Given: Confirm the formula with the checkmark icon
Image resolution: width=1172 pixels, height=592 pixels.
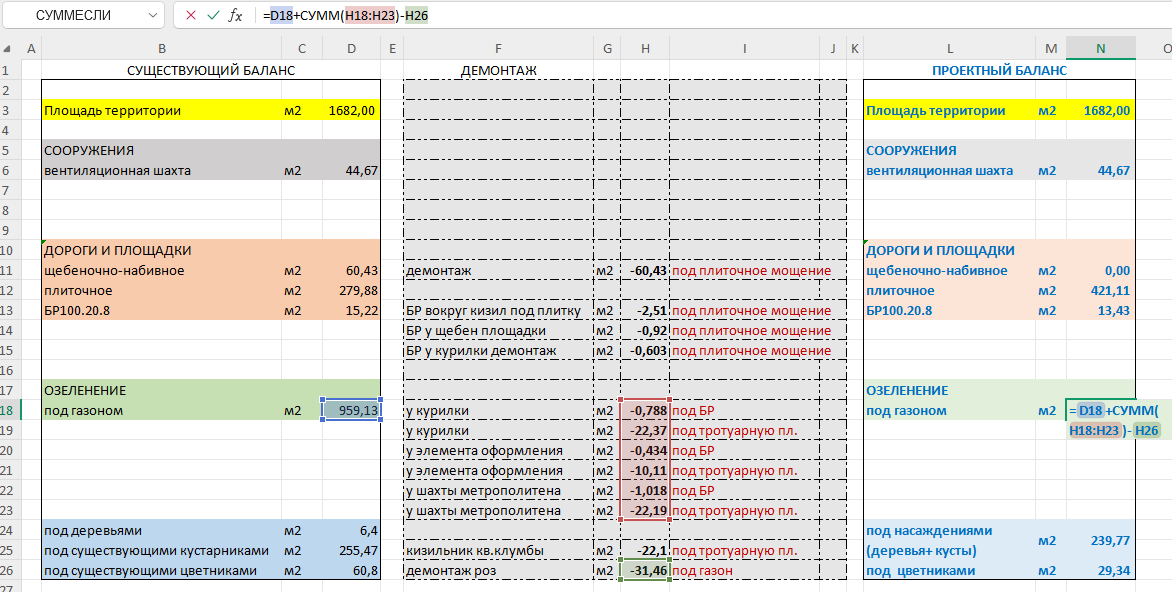Looking at the screenshot, I should point(213,15).
